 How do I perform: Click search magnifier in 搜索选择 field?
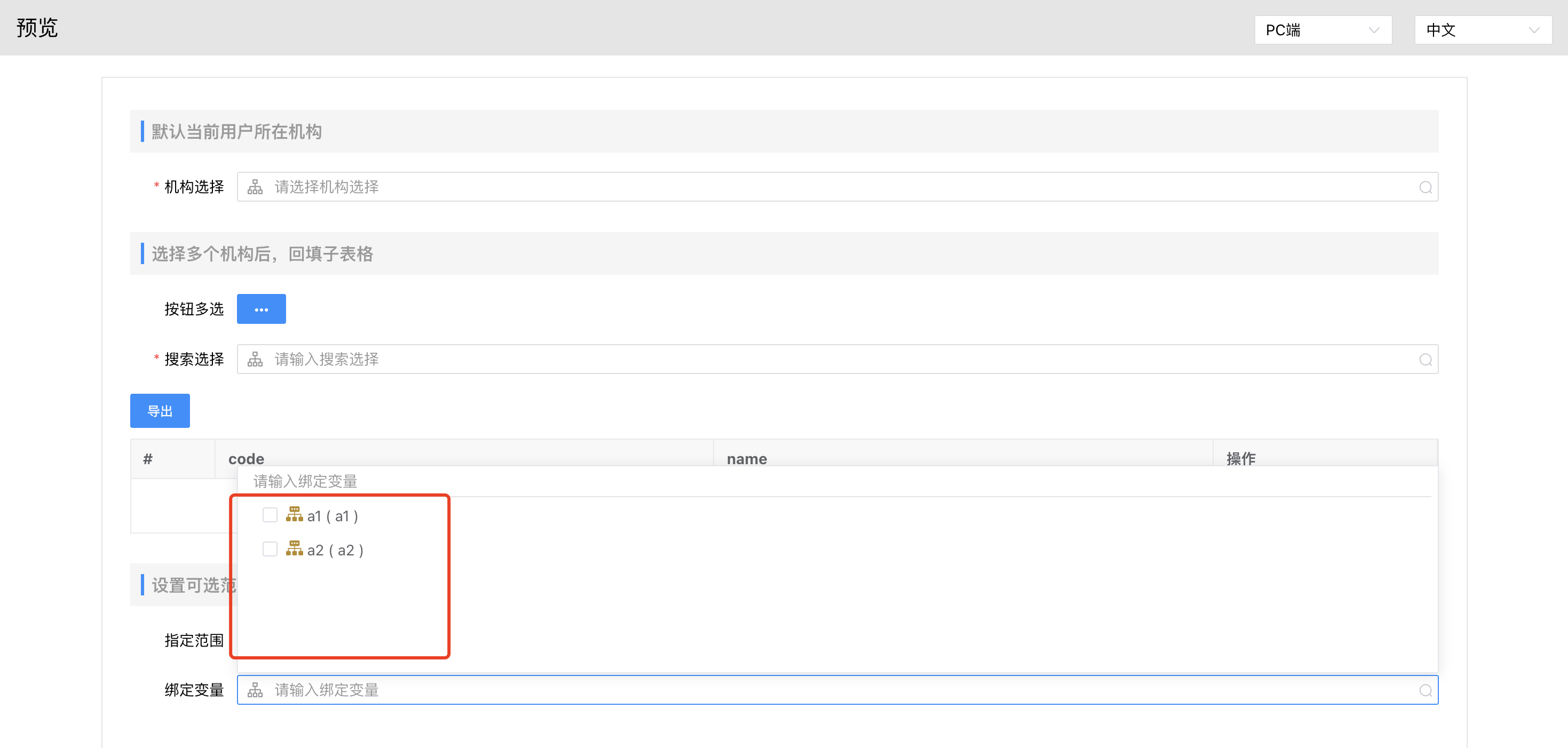[x=1425, y=360]
